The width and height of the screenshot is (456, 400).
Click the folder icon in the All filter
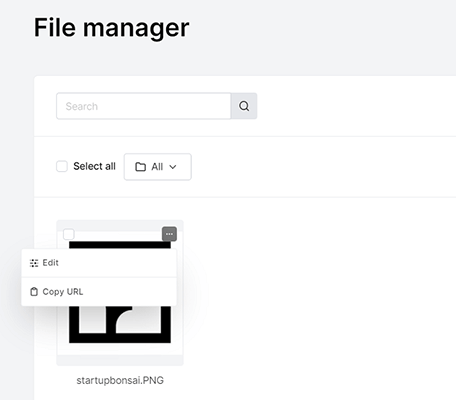(x=140, y=167)
